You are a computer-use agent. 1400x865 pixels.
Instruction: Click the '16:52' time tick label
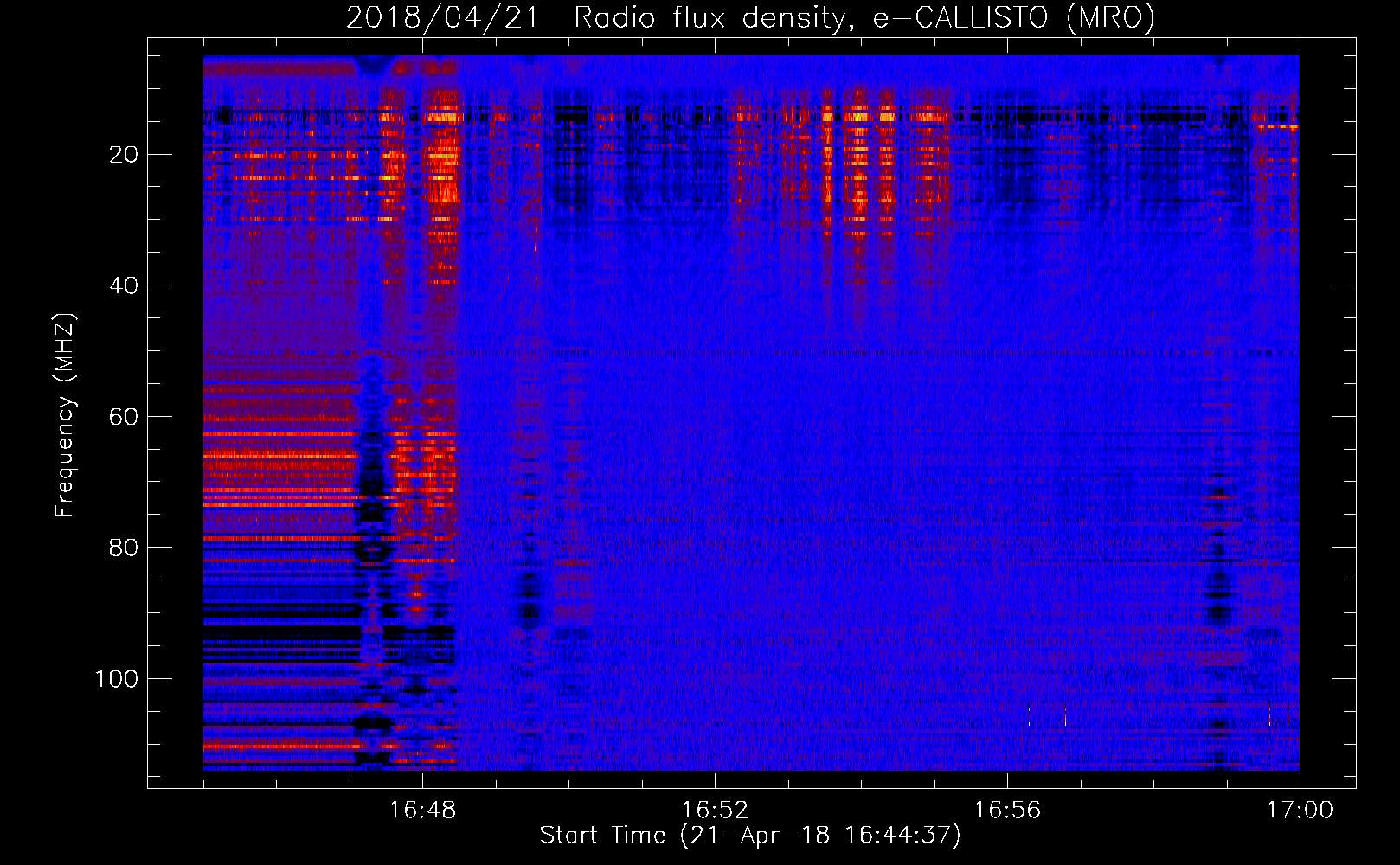click(x=715, y=810)
